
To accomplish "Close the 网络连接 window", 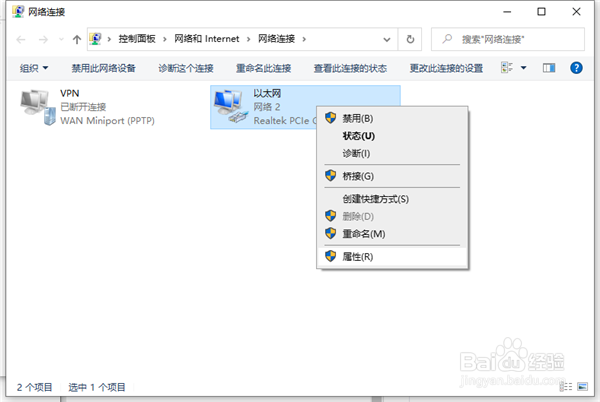I will 576,12.
